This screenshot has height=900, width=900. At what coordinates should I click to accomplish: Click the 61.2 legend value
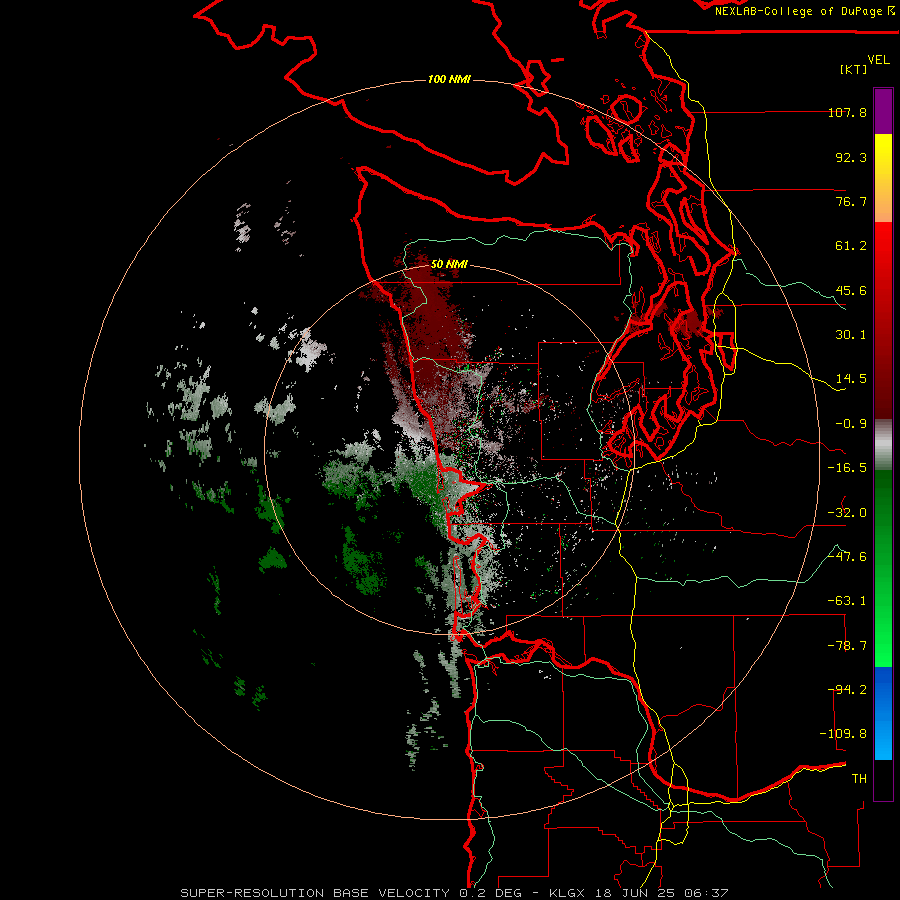point(851,246)
